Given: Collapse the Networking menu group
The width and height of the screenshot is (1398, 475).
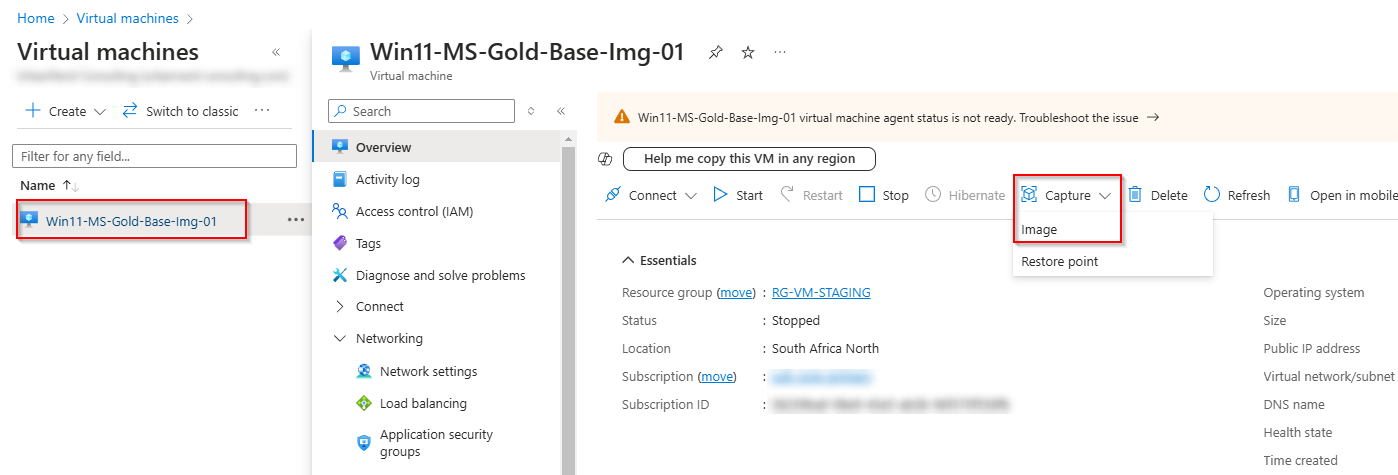Looking at the screenshot, I should pos(340,338).
